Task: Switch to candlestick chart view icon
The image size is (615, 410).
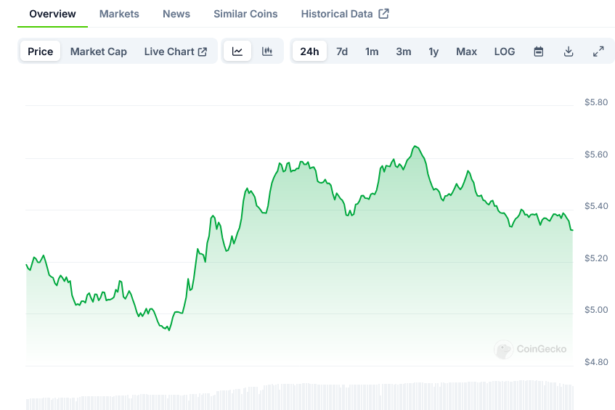Action: 267,51
